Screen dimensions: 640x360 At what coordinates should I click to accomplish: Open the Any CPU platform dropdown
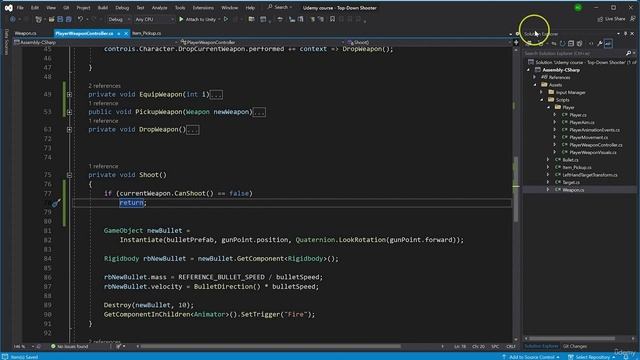[x=154, y=19]
